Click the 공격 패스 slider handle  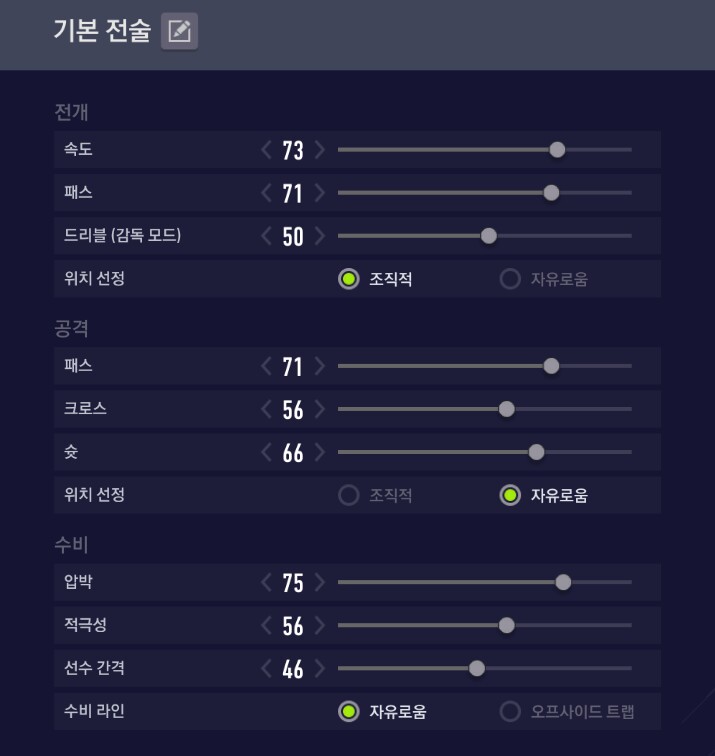pos(552,366)
